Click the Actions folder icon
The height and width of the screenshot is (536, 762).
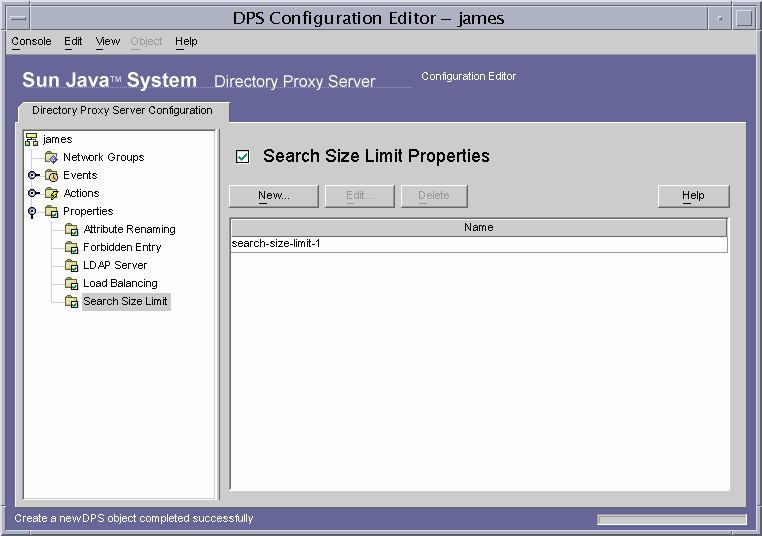click(x=51, y=193)
